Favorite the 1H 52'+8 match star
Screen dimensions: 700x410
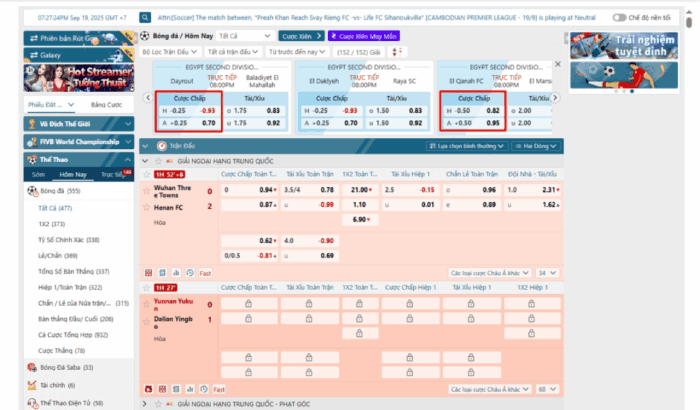(146, 174)
